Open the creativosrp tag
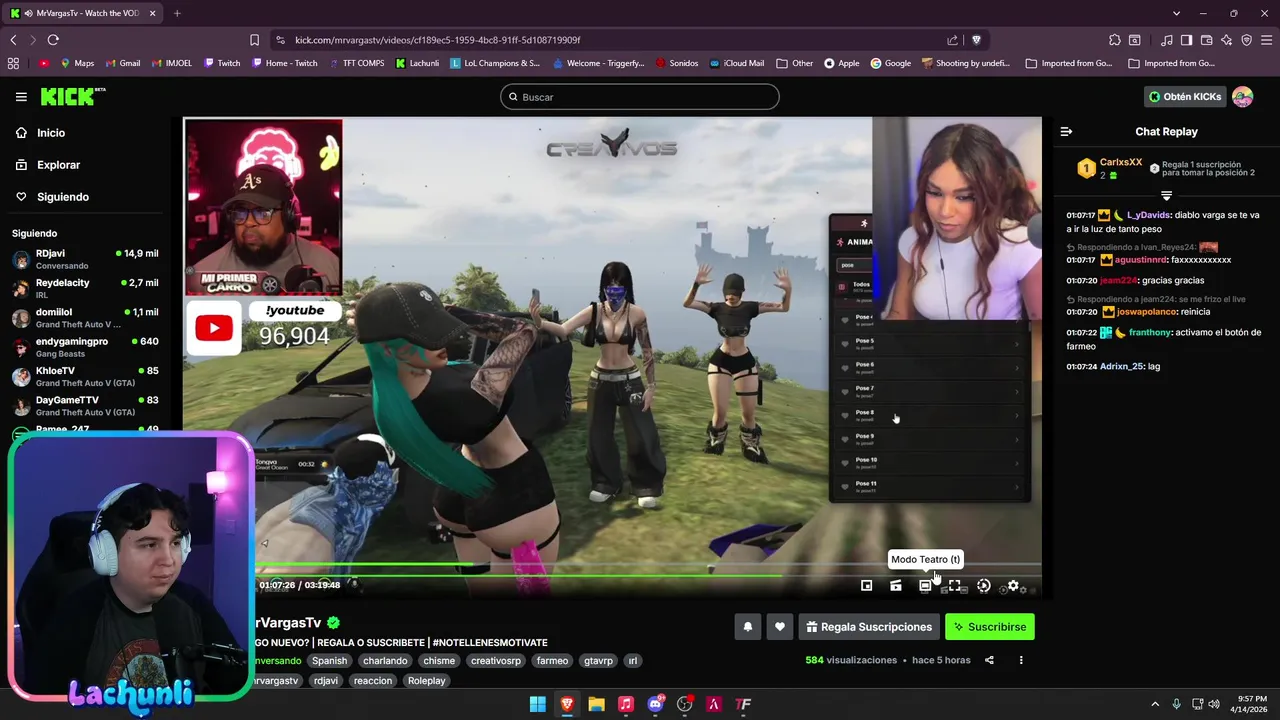1280x720 pixels. (x=496, y=661)
